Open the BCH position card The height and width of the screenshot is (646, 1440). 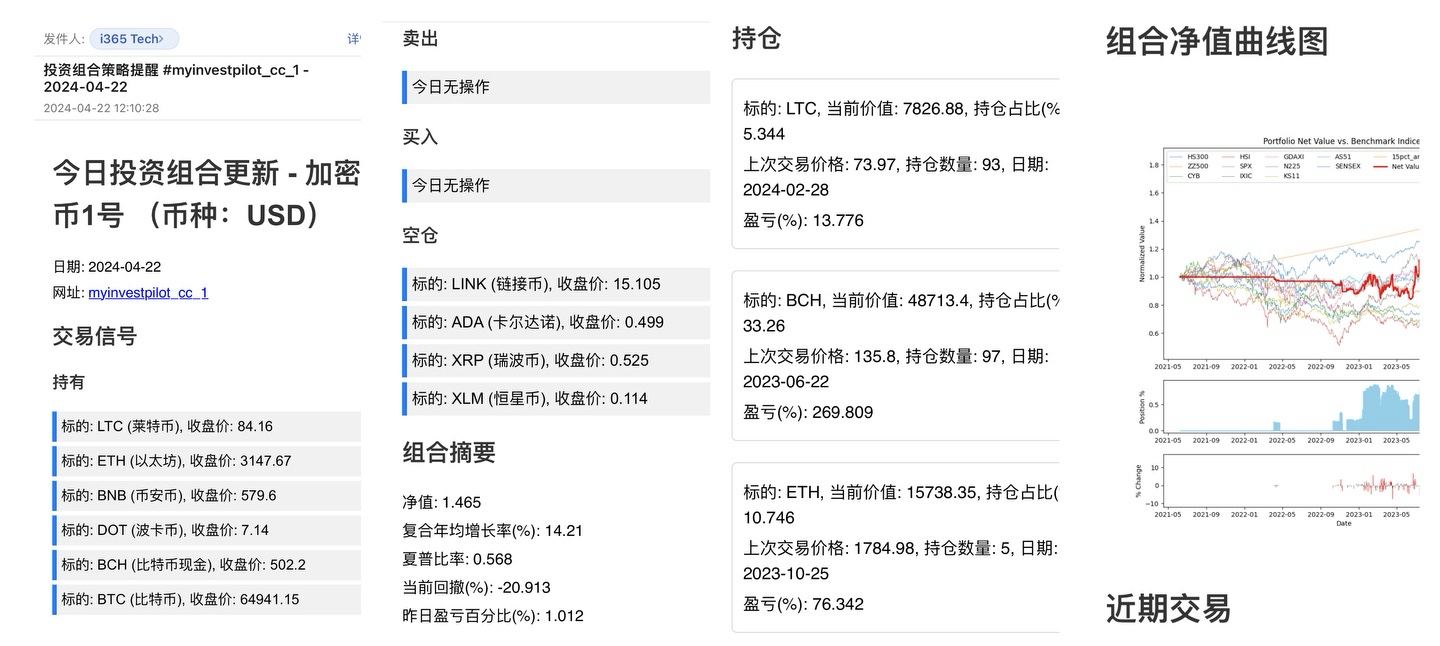point(896,356)
